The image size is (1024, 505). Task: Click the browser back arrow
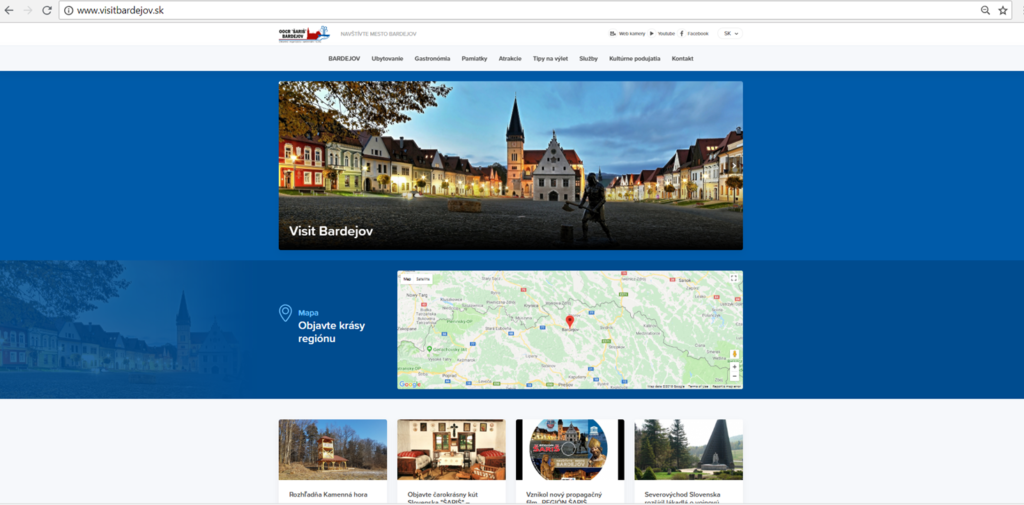[x=9, y=10]
